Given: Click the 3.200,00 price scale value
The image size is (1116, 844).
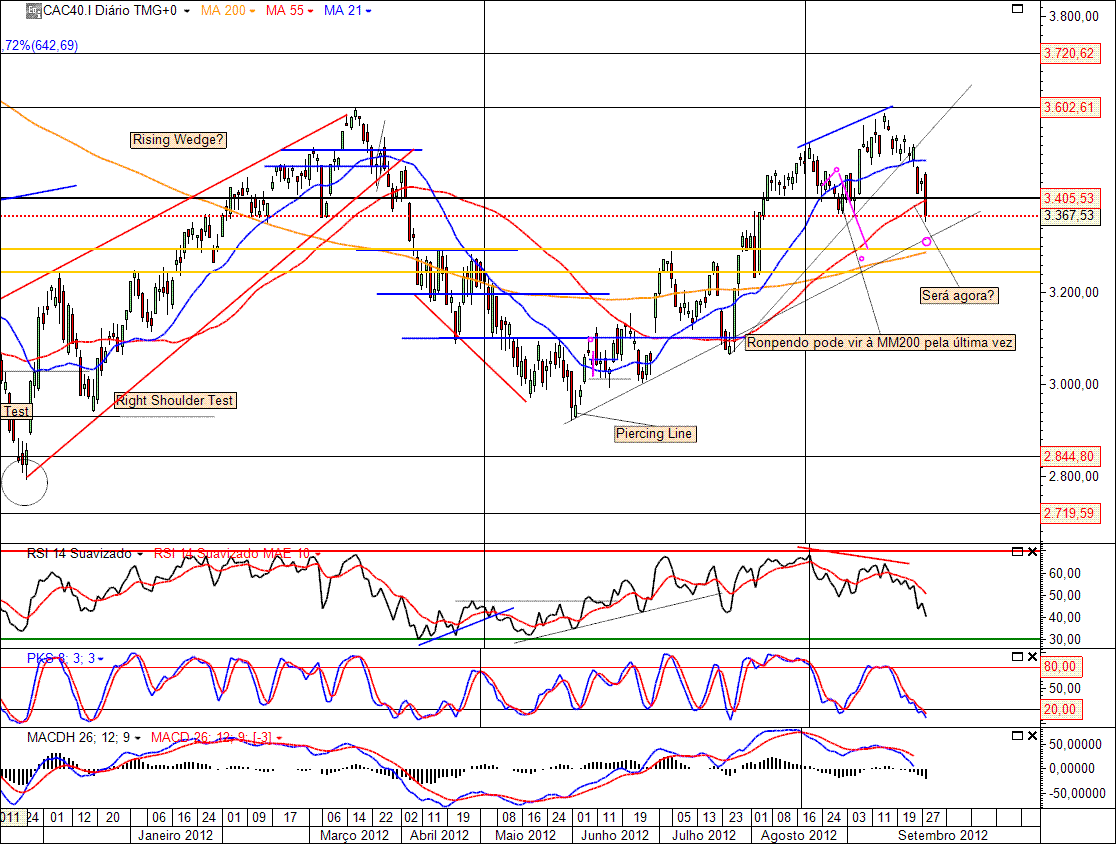Looking at the screenshot, I should 1073,292.
